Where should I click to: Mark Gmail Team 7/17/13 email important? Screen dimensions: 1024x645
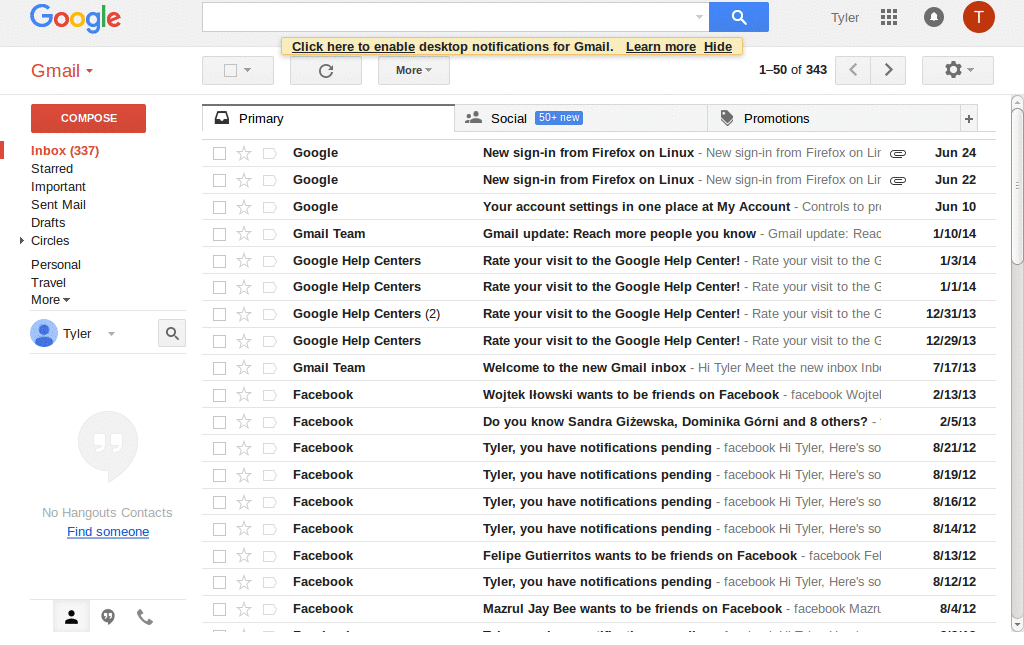tap(269, 368)
